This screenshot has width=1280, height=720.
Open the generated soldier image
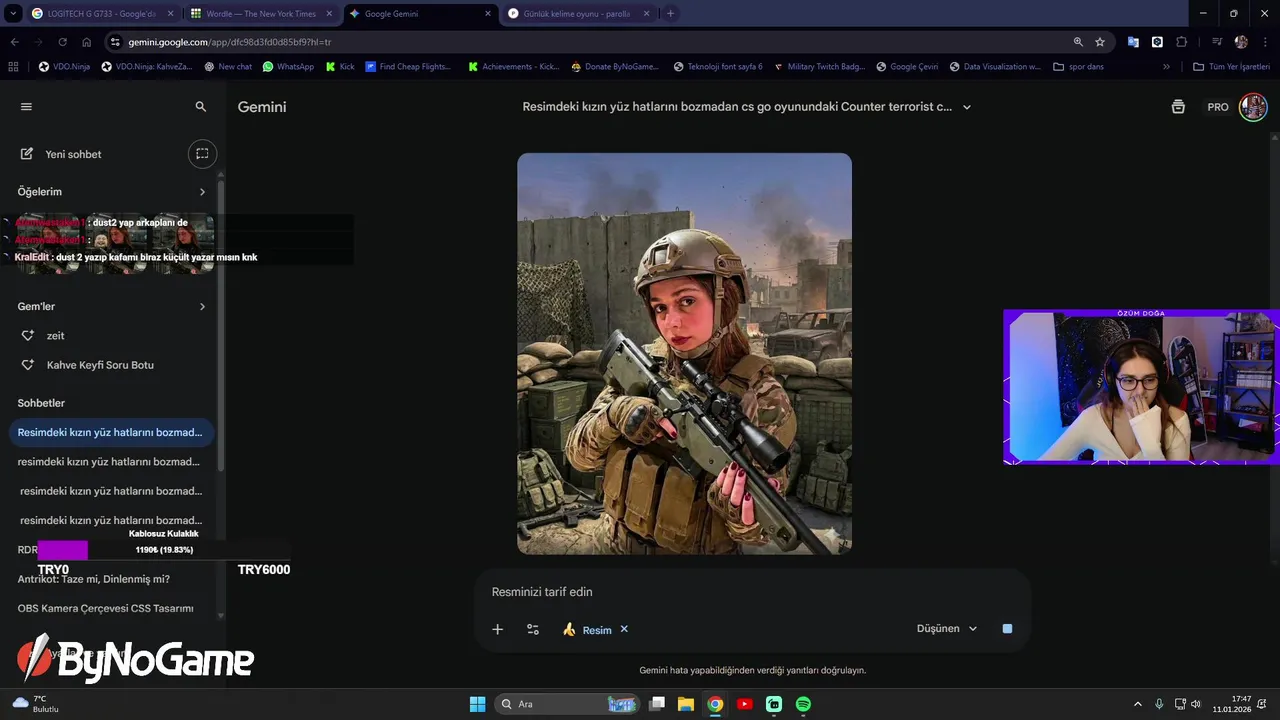[684, 353]
